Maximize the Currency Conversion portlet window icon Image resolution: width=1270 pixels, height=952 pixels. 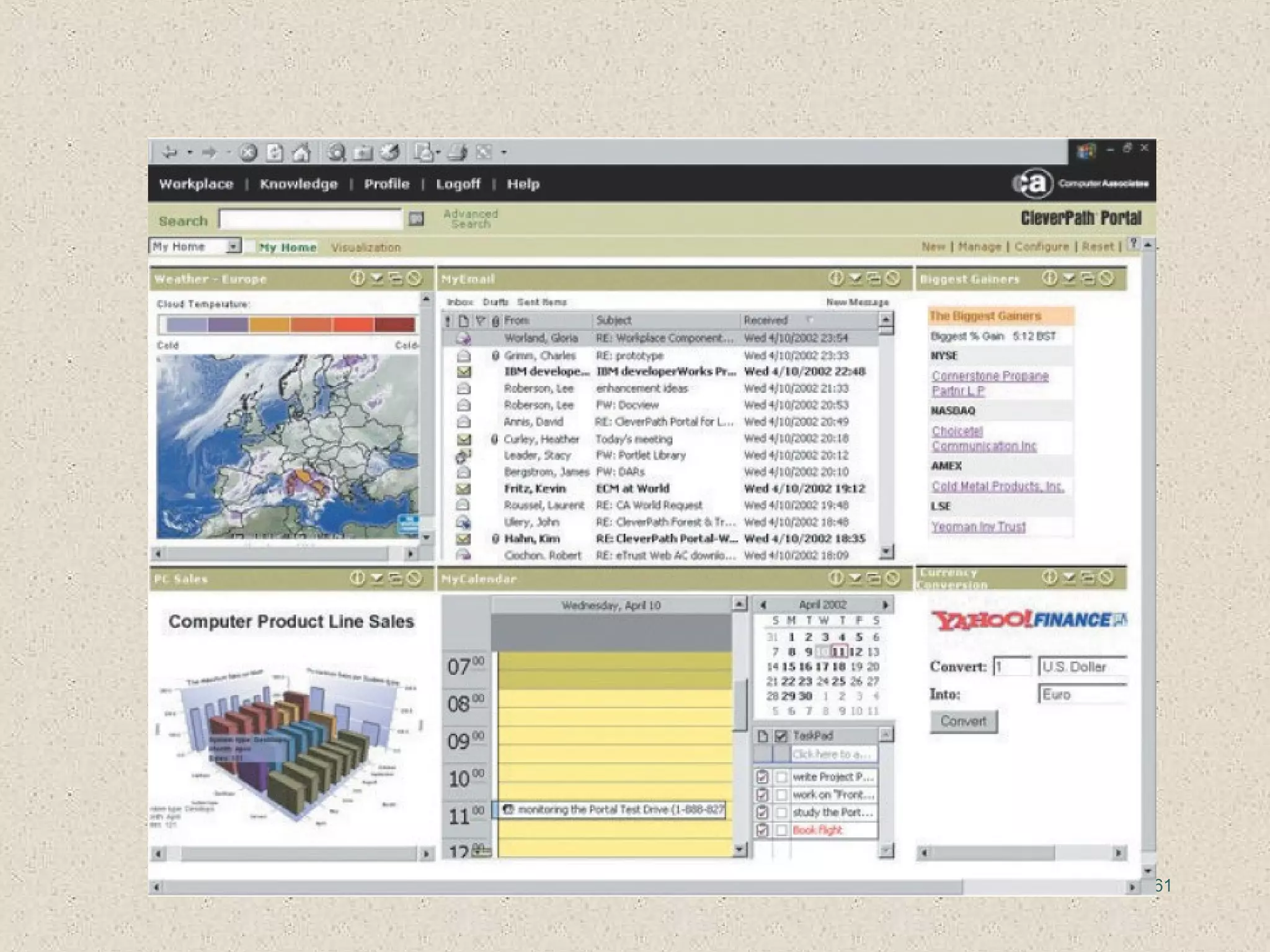pyautogui.click(x=1087, y=578)
